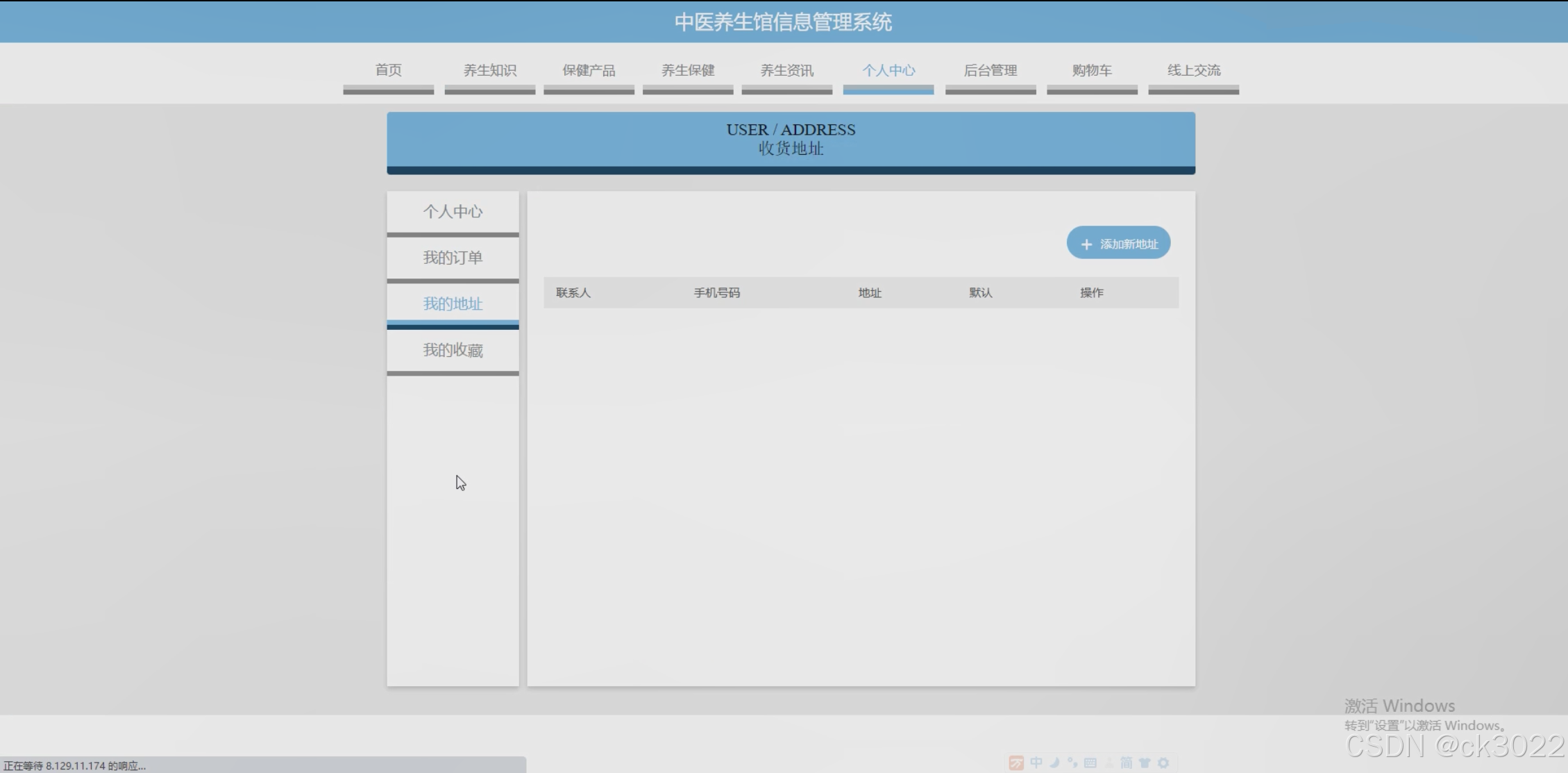Open 个人中心 in the left sidebar
The height and width of the screenshot is (773, 1568).
click(453, 212)
